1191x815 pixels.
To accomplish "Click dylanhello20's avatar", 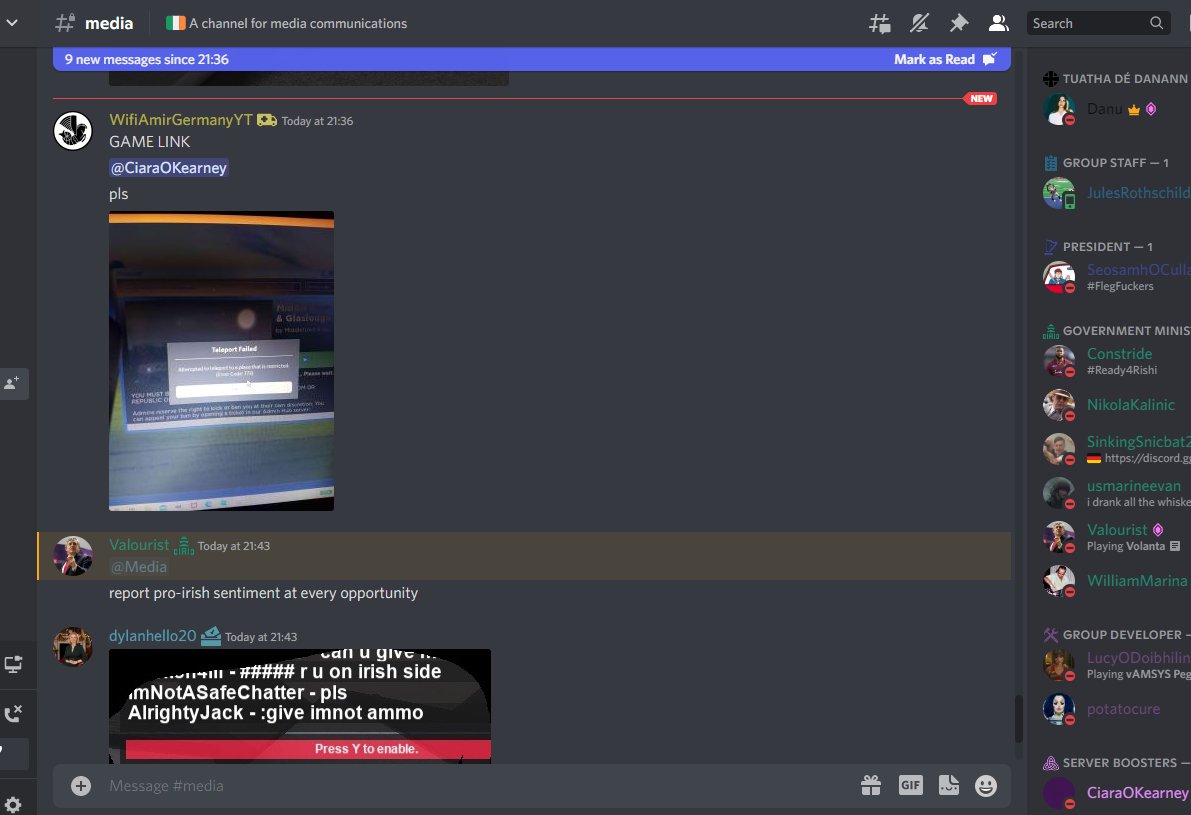I will [73, 646].
